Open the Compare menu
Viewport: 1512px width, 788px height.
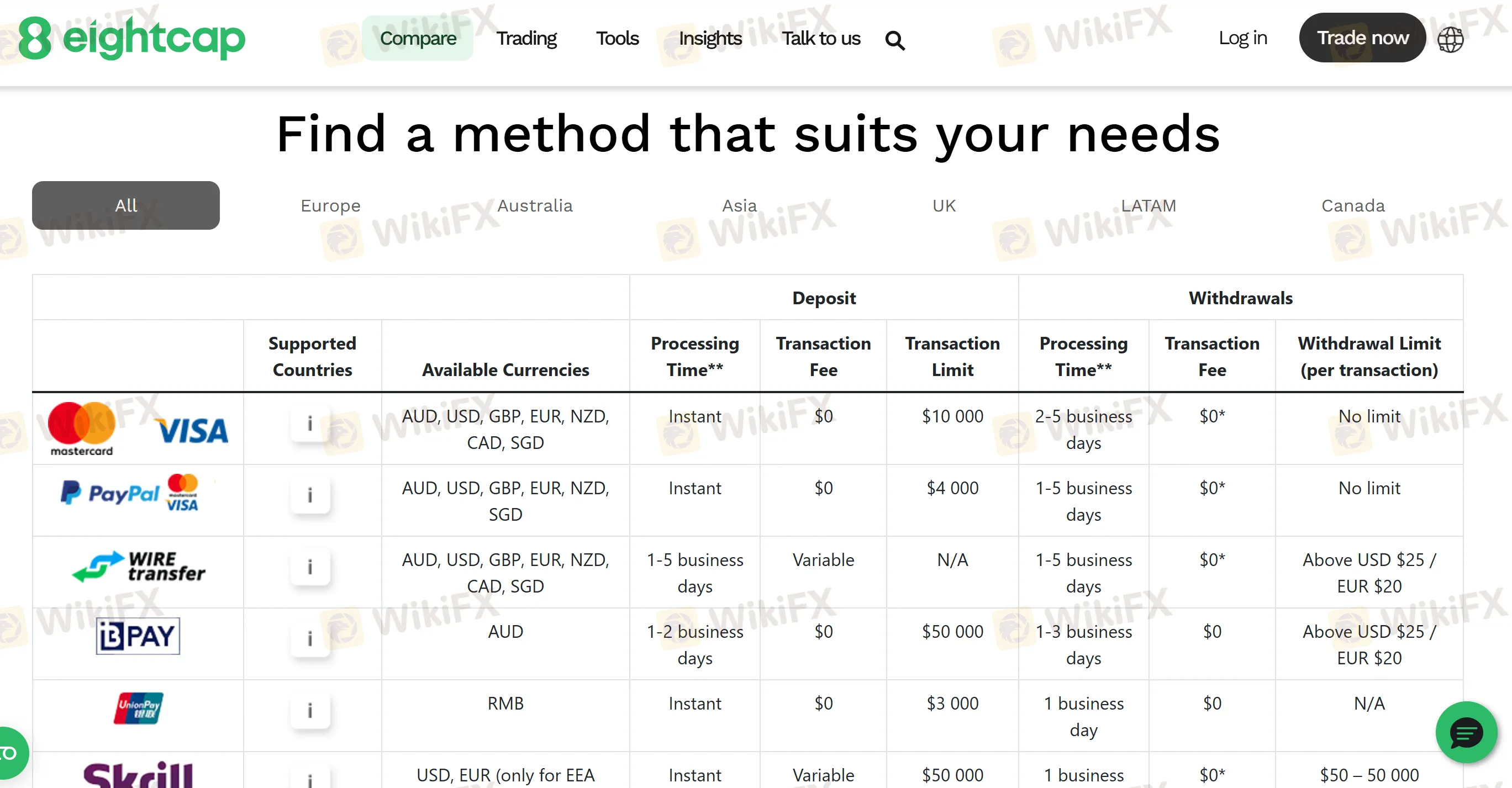click(418, 38)
